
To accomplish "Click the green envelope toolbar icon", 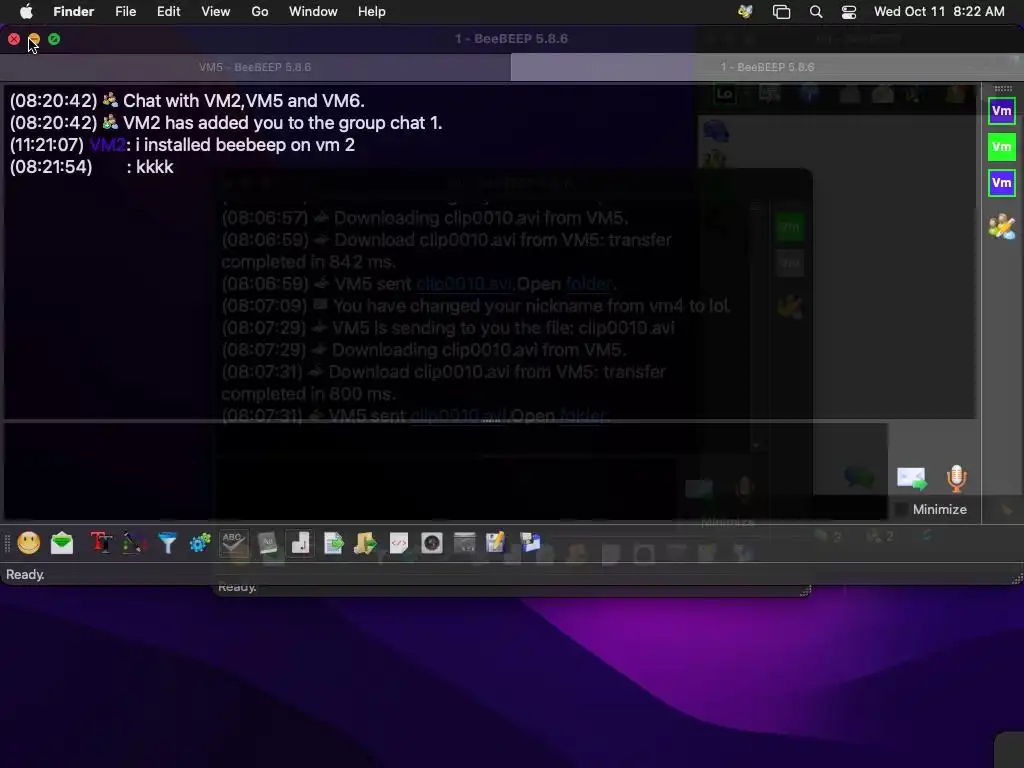I will 62,543.
